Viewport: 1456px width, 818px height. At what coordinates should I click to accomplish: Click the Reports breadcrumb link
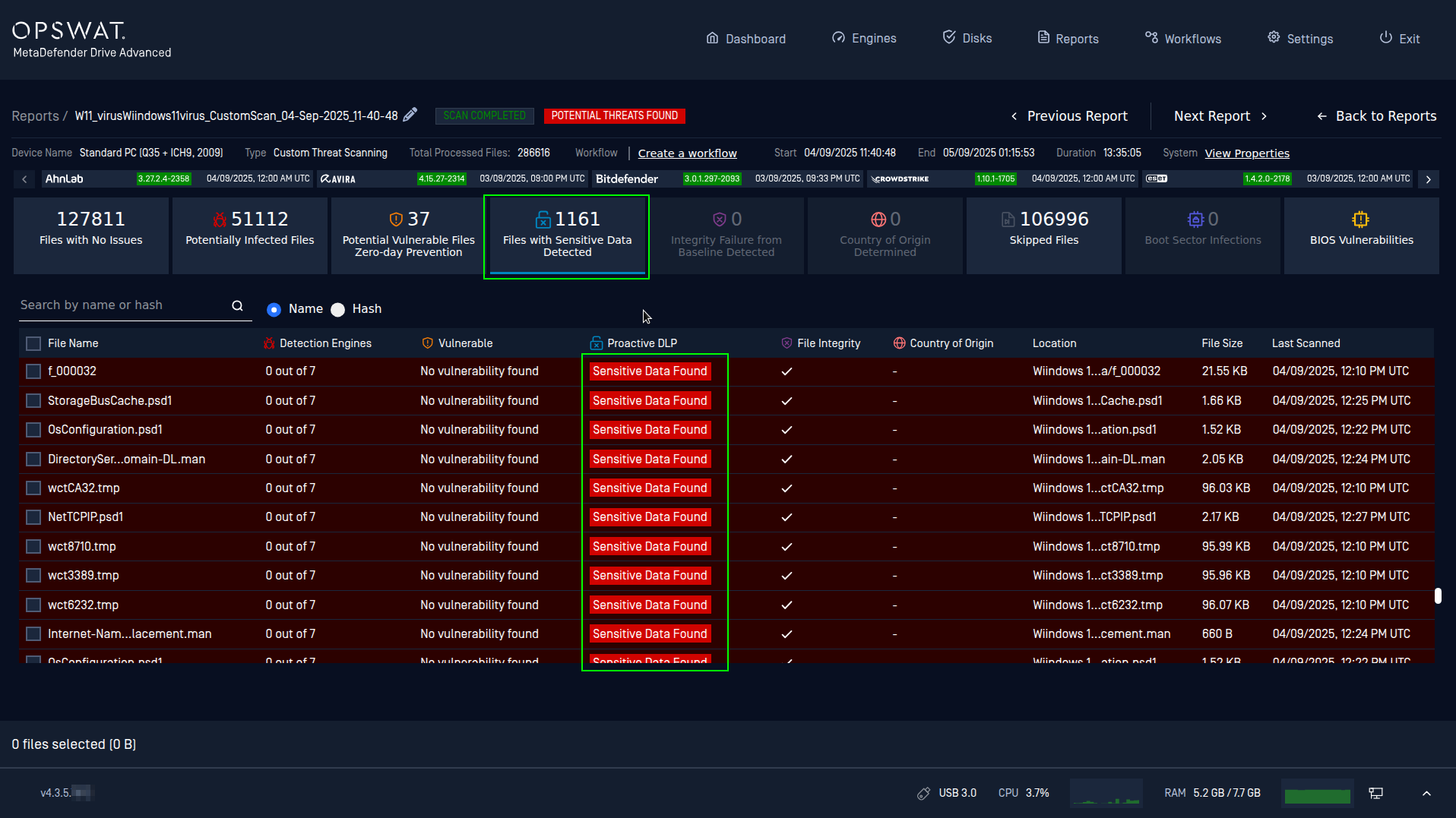(35, 116)
